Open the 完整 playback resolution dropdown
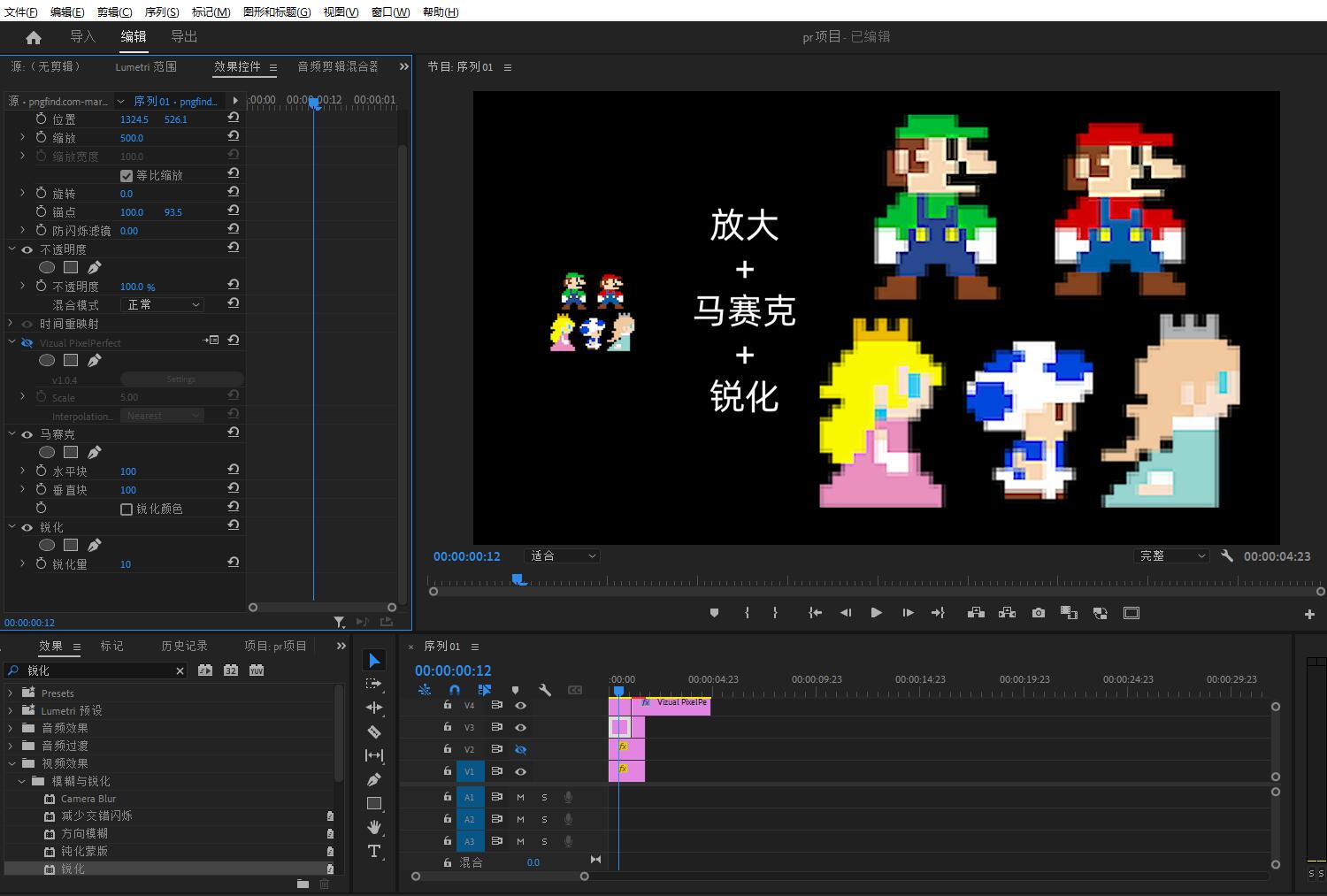 [1171, 555]
